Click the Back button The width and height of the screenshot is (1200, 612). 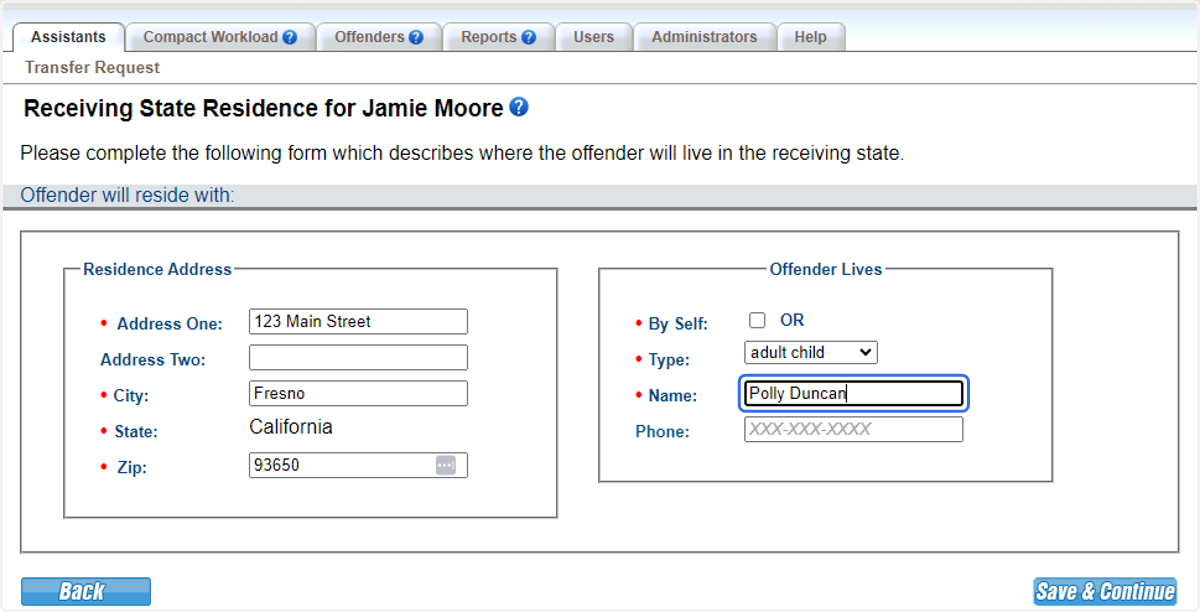click(x=86, y=591)
